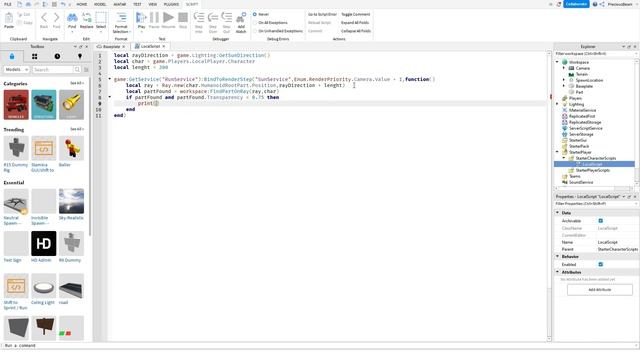Click the Toggle Comment action
The width and height of the screenshot is (640, 360).
tap(356, 14)
